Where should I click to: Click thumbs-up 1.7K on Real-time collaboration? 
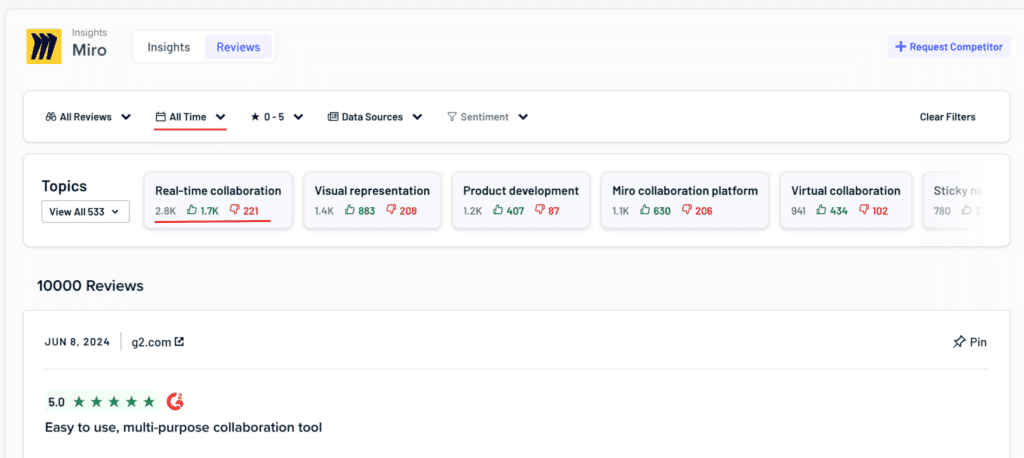[x=203, y=210]
